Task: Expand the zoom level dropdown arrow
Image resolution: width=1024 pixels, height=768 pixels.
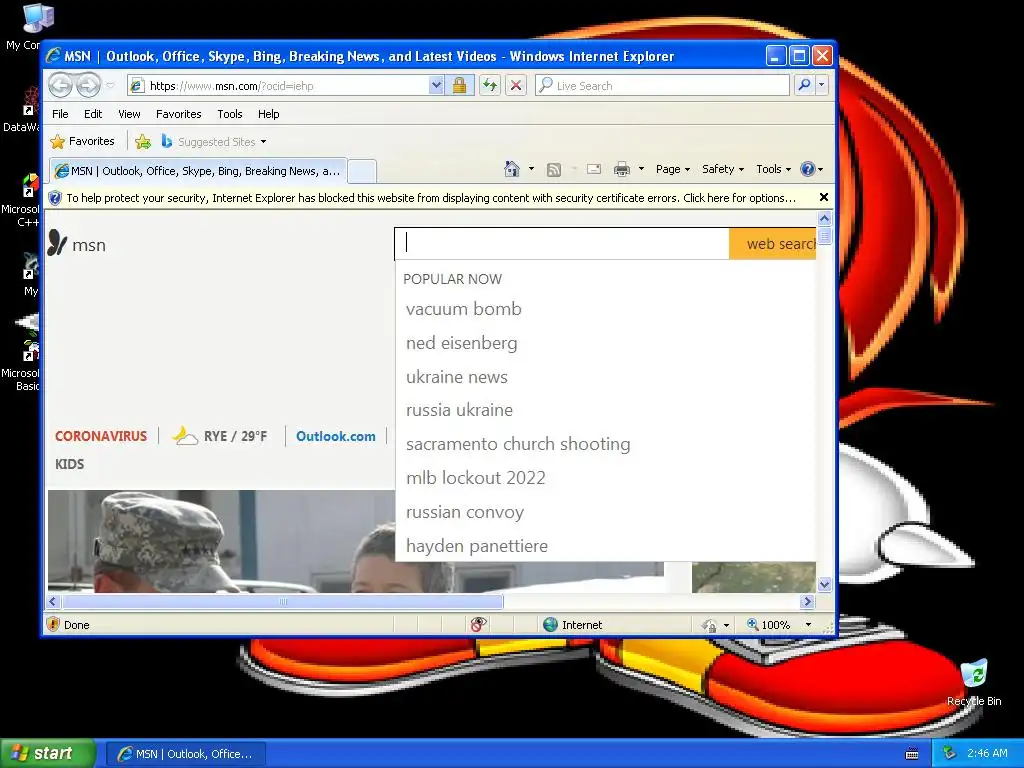Action: pyautogui.click(x=808, y=625)
